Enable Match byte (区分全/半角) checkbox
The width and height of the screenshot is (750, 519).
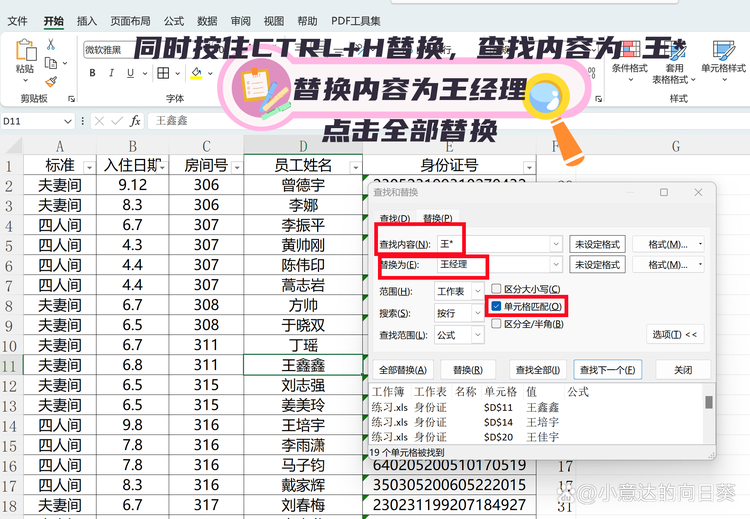coord(496,324)
